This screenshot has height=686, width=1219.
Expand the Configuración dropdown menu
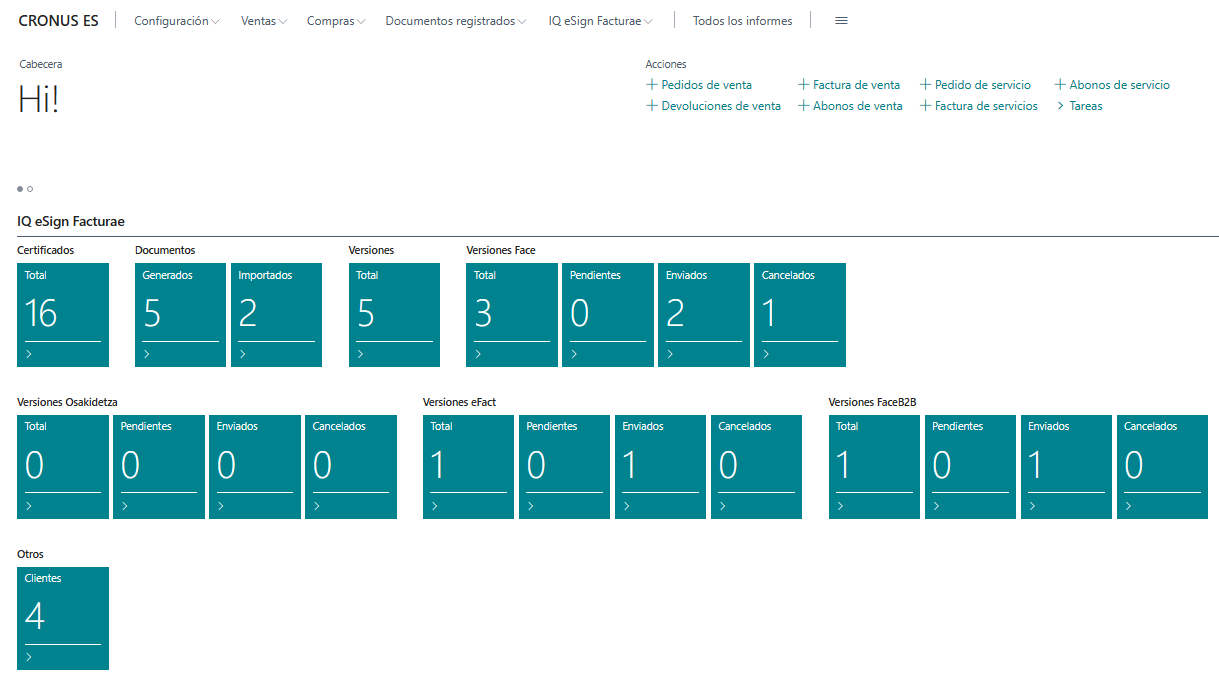pyautogui.click(x=177, y=21)
